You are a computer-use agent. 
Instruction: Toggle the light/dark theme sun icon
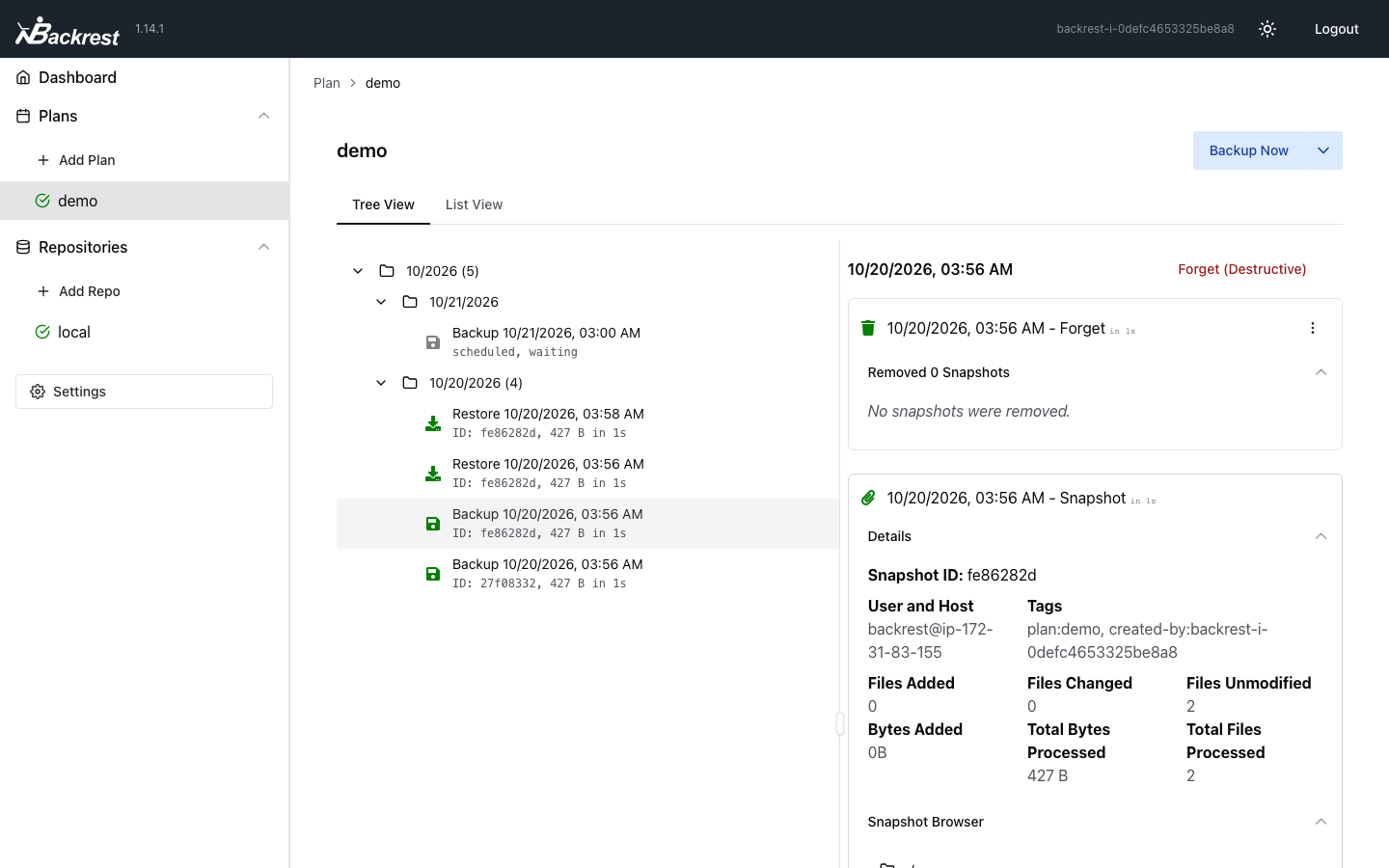(1267, 29)
